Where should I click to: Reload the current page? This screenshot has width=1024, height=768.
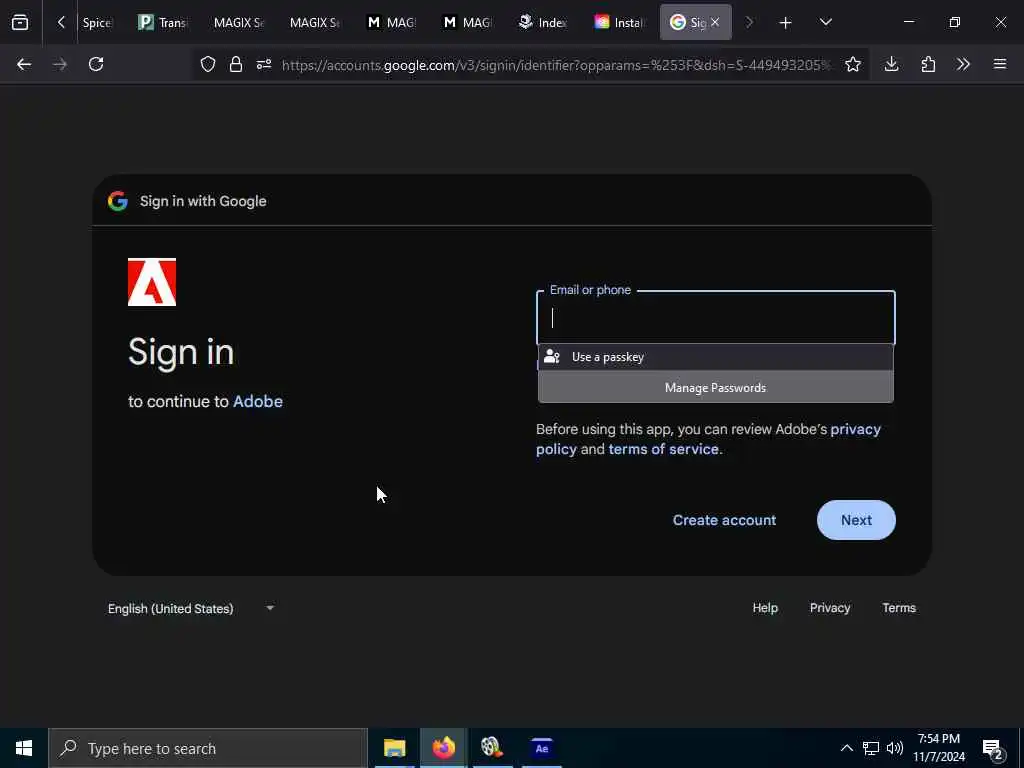click(96, 64)
